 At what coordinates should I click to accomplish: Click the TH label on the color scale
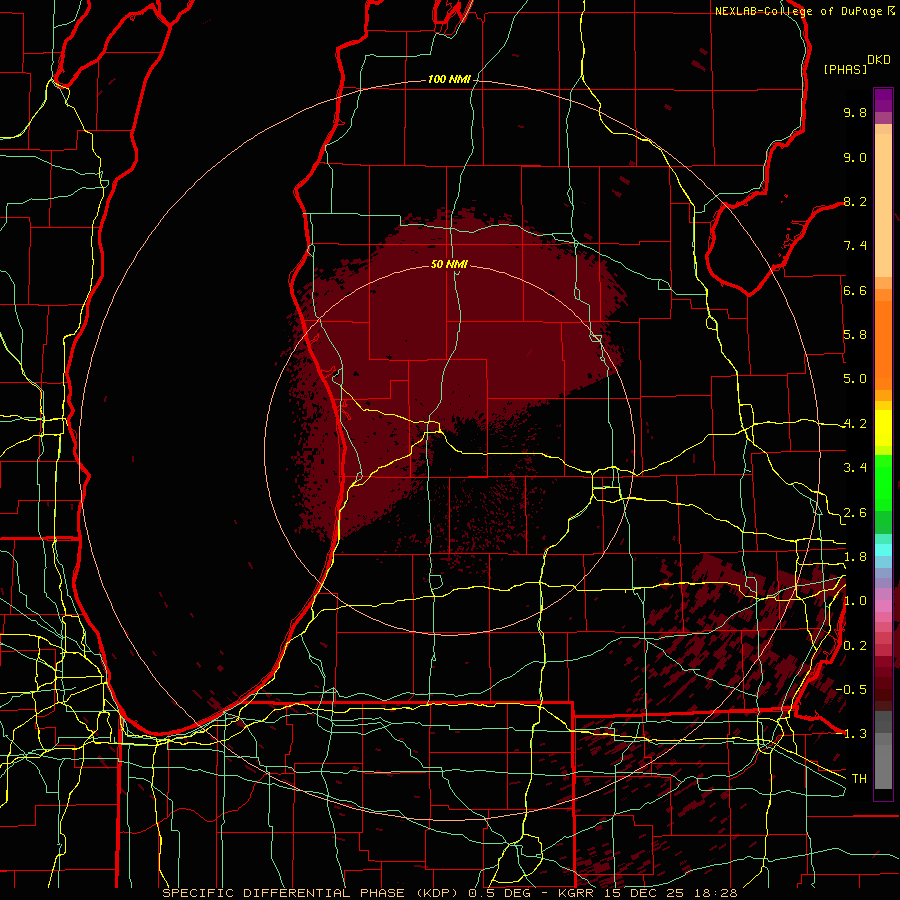pos(859,779)
